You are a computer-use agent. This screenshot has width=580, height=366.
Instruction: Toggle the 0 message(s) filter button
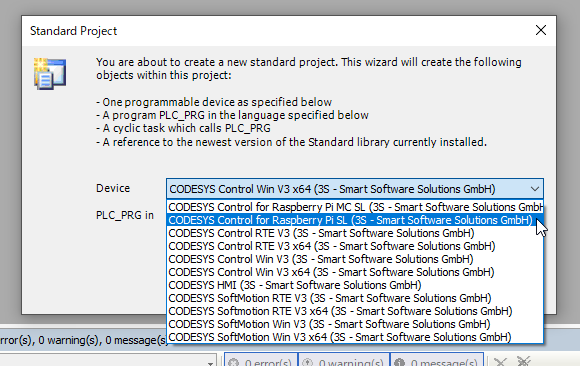pos(437,361)
